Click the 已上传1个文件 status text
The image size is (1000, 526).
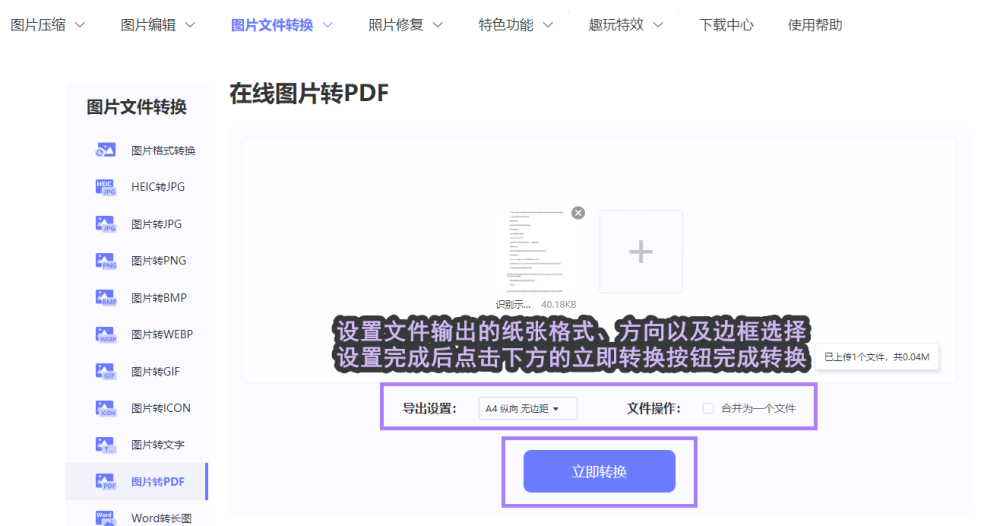click(x=877, y=357)
